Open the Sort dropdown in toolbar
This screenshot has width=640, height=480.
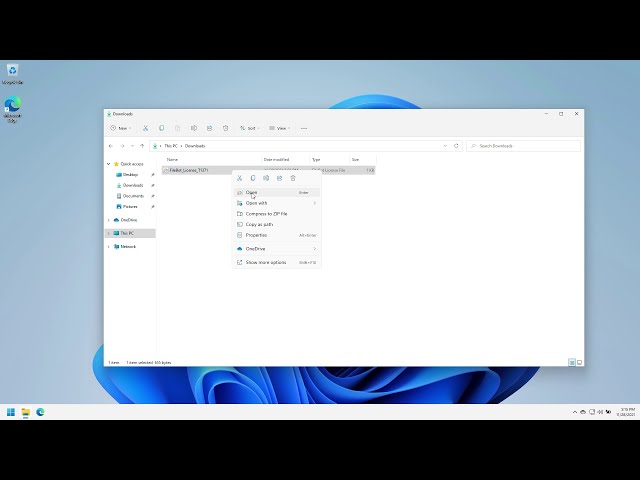(x=249, y=128)
